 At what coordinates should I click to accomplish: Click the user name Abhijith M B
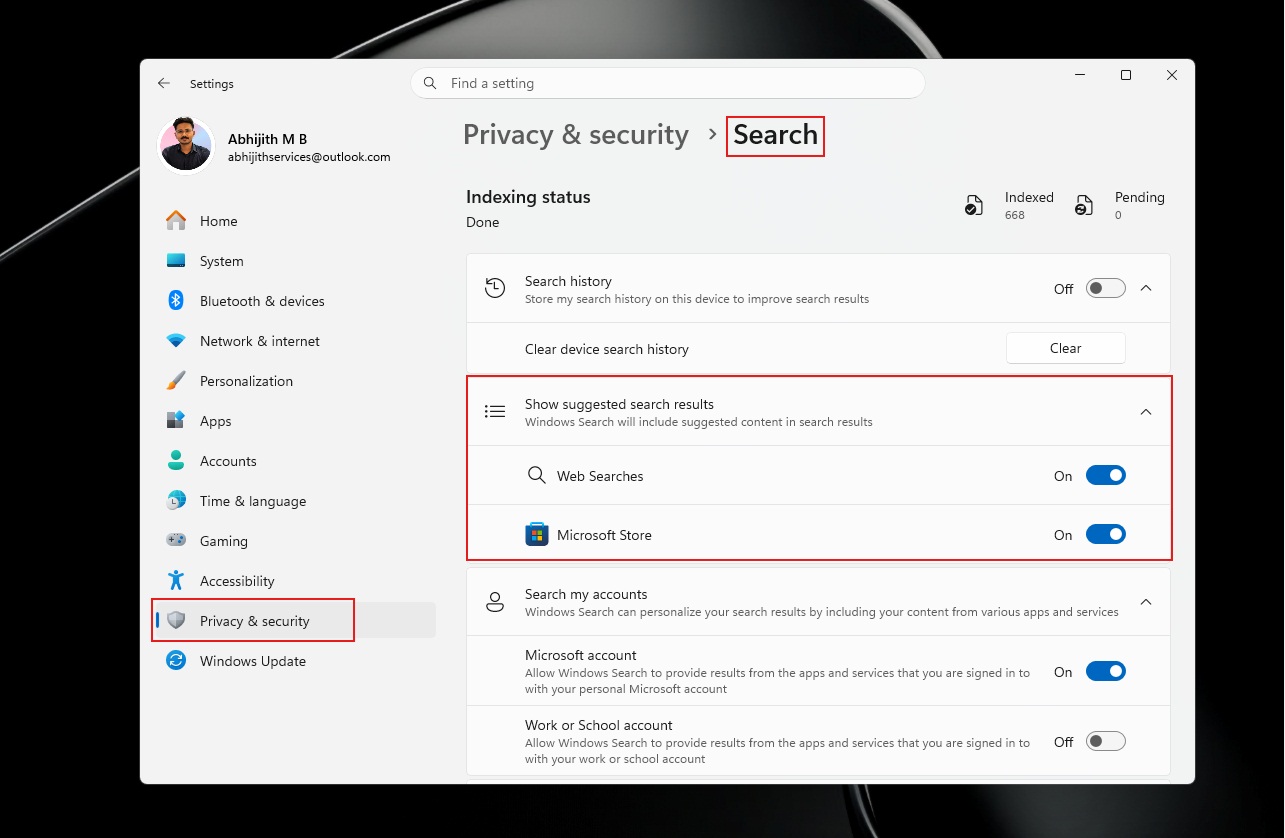tap(268, 139)
